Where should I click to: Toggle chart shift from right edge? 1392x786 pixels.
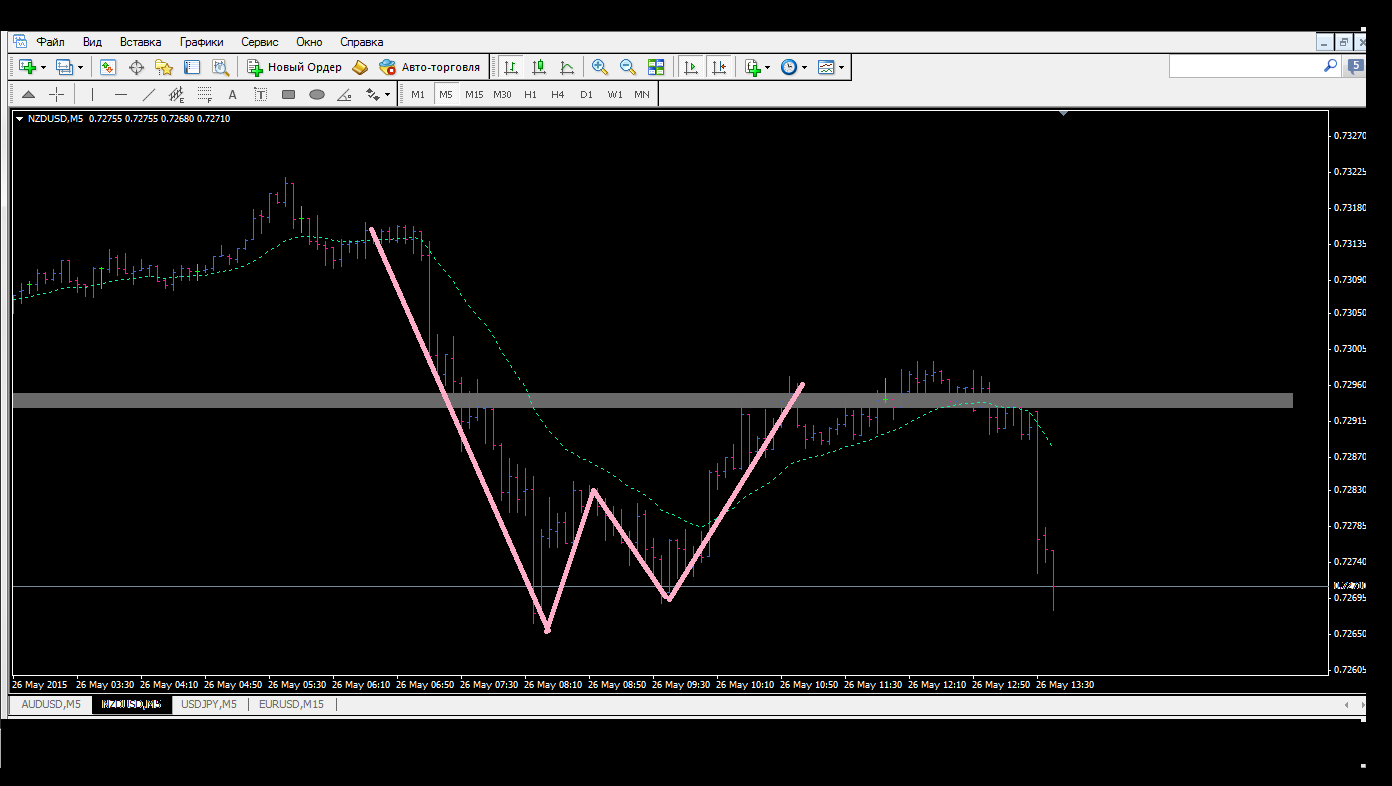point(719,67)
